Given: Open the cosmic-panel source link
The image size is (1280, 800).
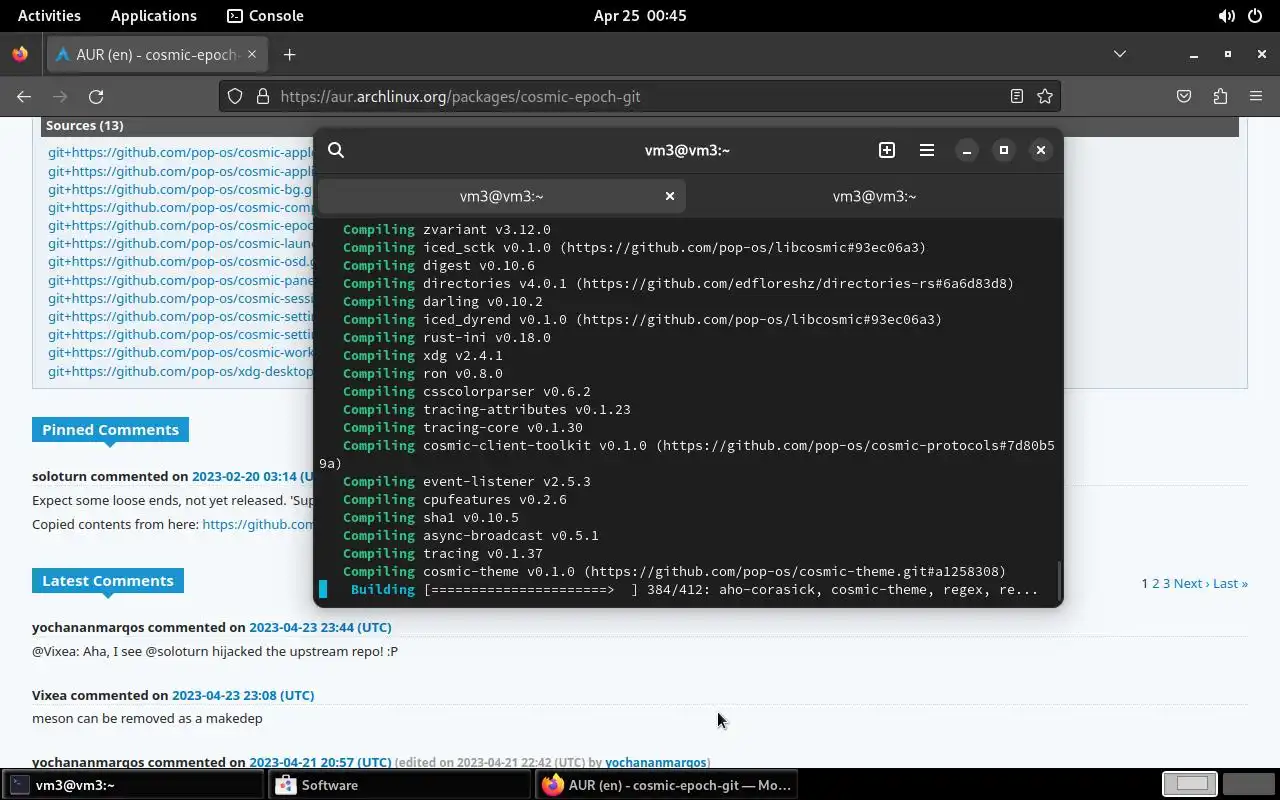Looking at the screenshot, I should click(180, 280).
